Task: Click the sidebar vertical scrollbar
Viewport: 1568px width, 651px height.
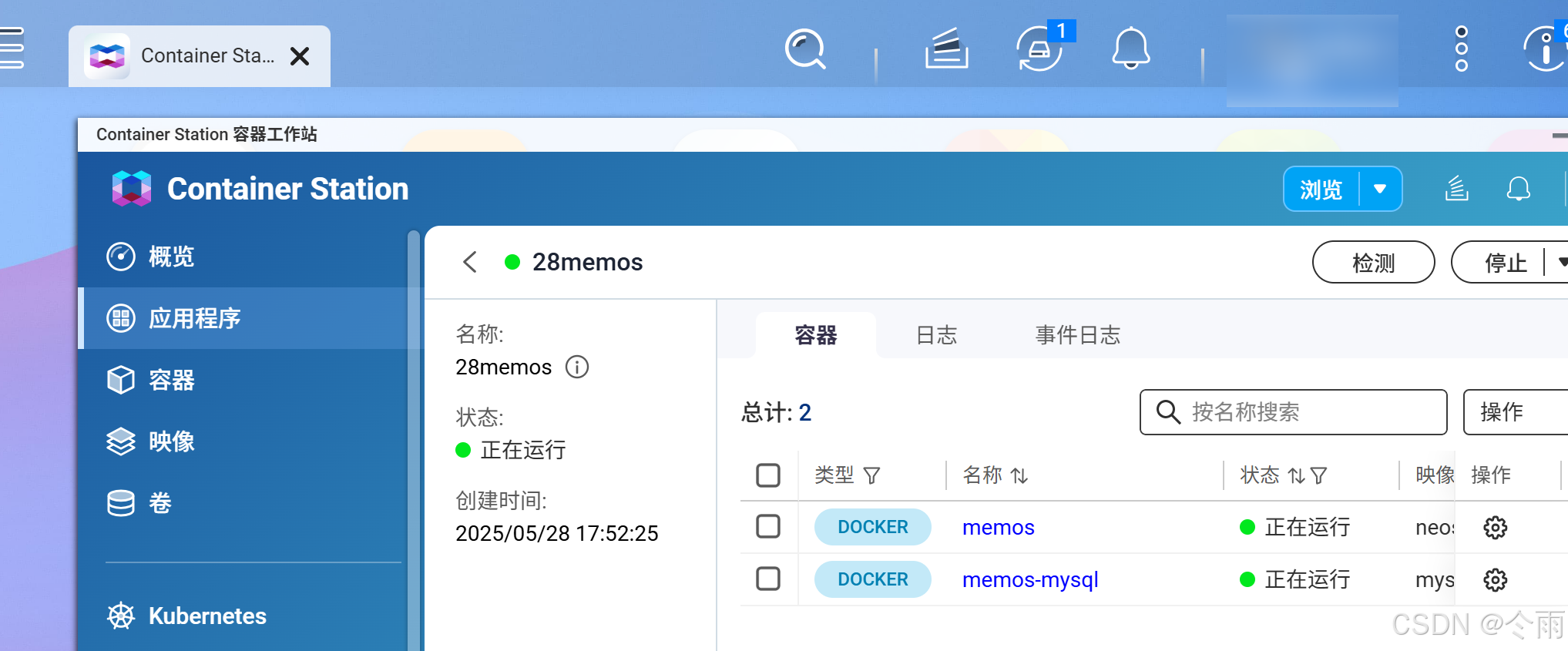Action: 414,439
